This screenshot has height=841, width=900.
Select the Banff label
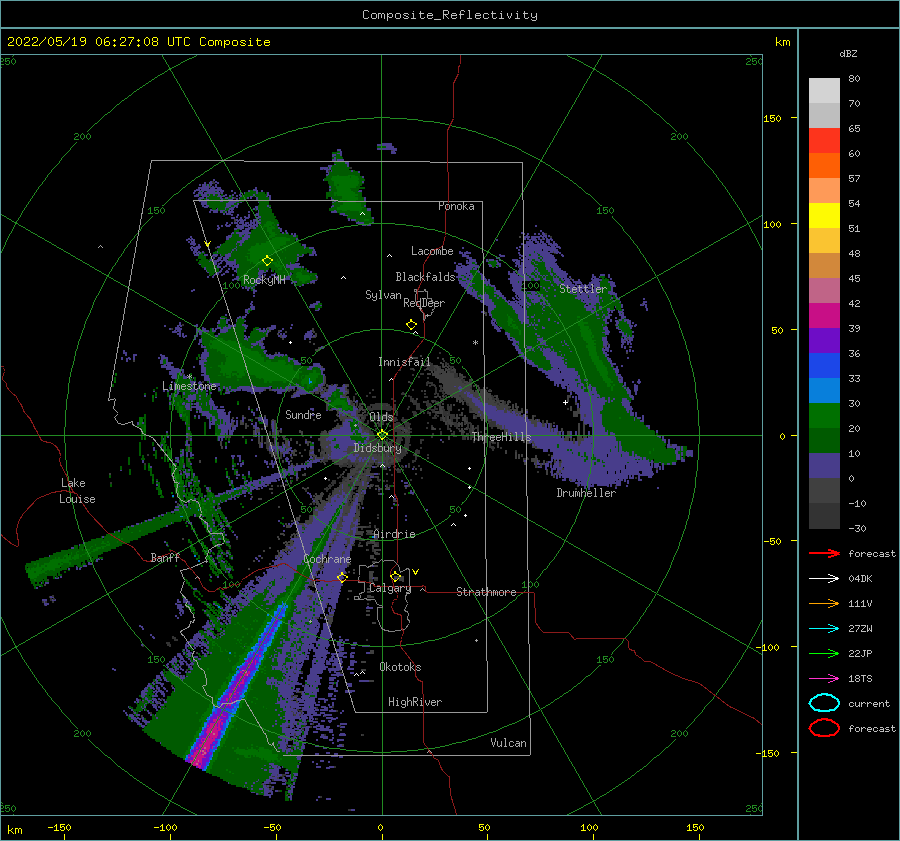(165, 557)
